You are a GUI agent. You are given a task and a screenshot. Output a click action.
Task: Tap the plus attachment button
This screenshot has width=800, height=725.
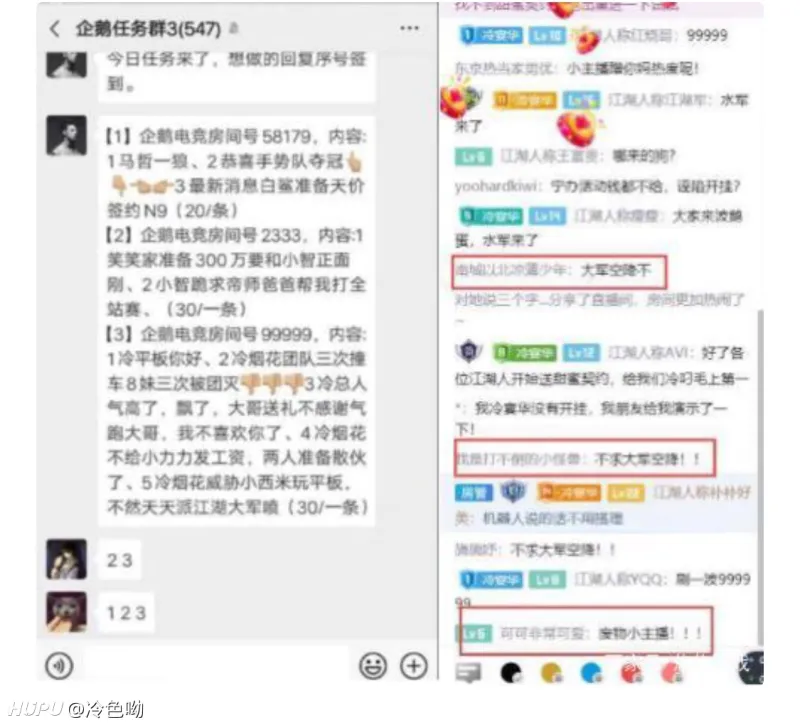pyautogui.click(x=413, y=665)
